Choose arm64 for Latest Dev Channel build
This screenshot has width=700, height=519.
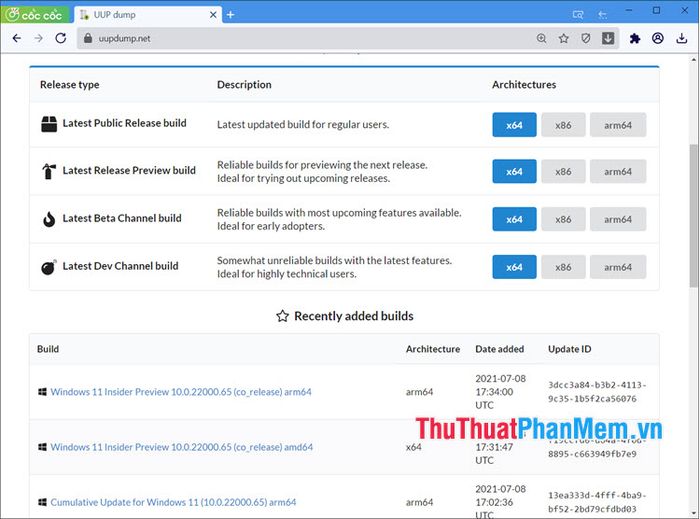pos(618,267)
